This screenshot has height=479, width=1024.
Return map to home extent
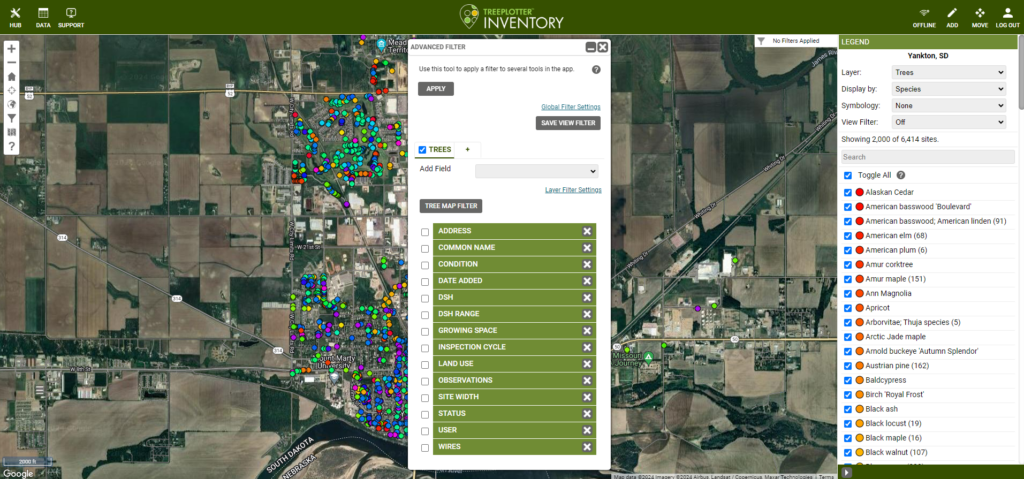coord(12,76)
